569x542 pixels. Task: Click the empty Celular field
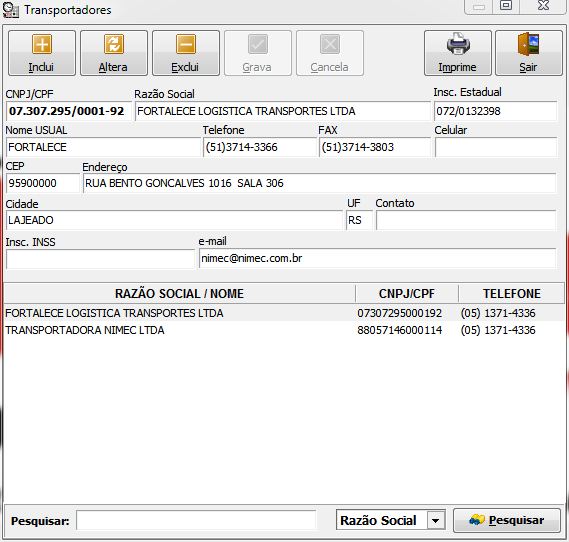496,147
